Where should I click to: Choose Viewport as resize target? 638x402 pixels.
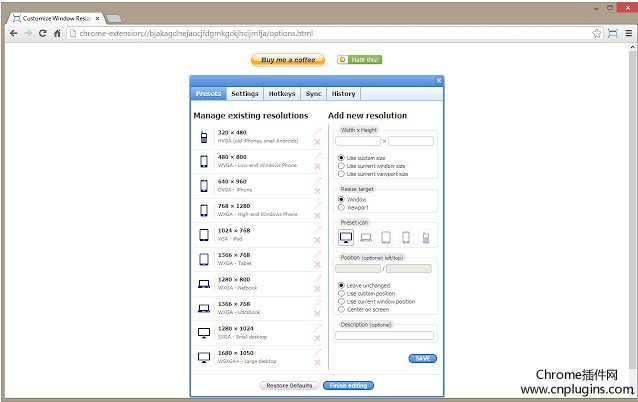[x=341, y=207]
